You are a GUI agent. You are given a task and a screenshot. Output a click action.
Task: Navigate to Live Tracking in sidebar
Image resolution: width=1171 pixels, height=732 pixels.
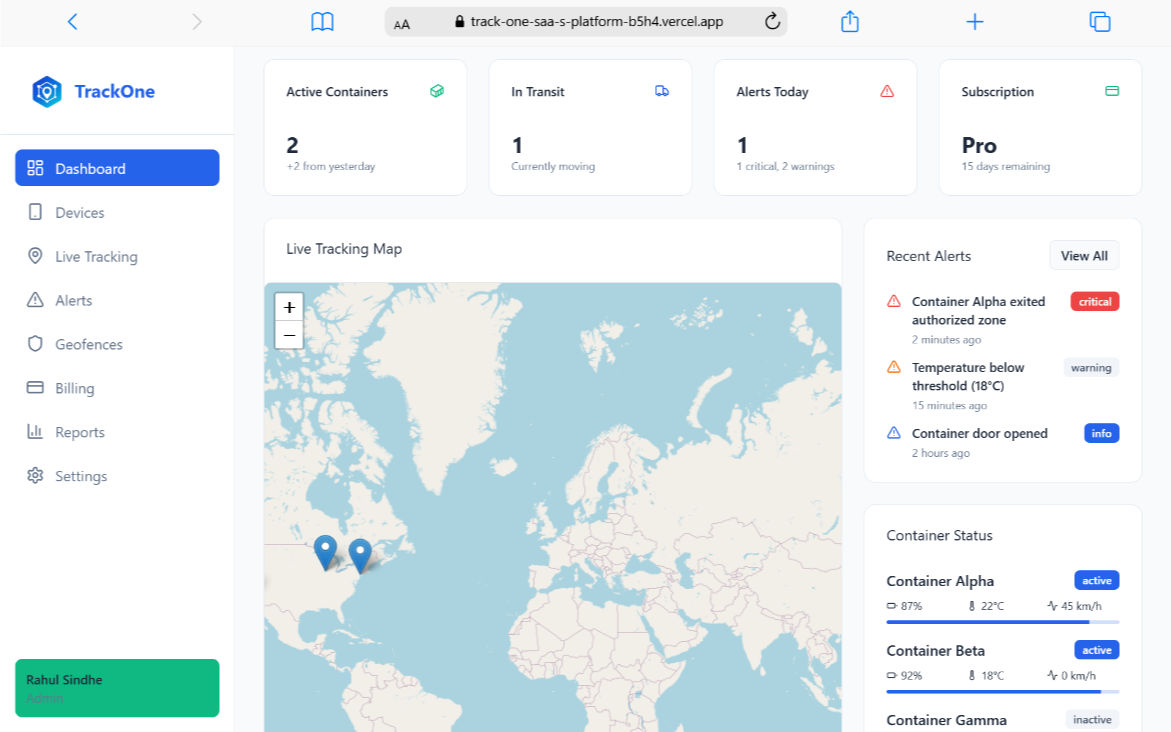(96, 257)
